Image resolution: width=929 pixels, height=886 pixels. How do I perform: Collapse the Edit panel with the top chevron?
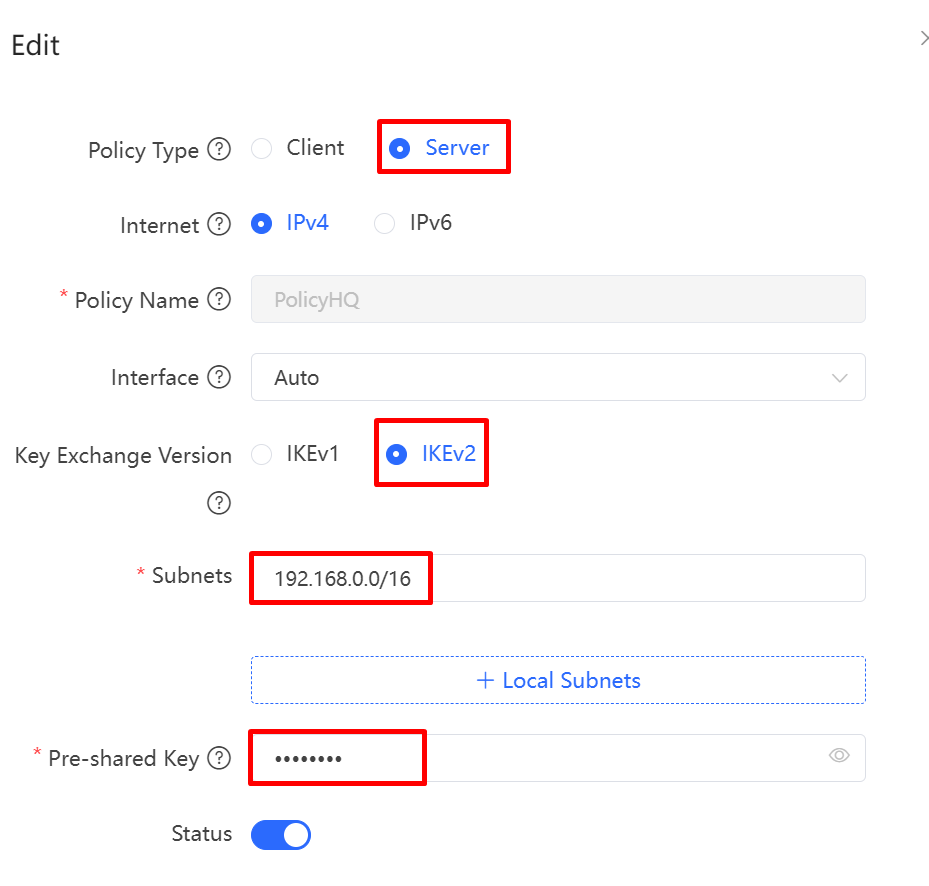(x=923, y=38)
